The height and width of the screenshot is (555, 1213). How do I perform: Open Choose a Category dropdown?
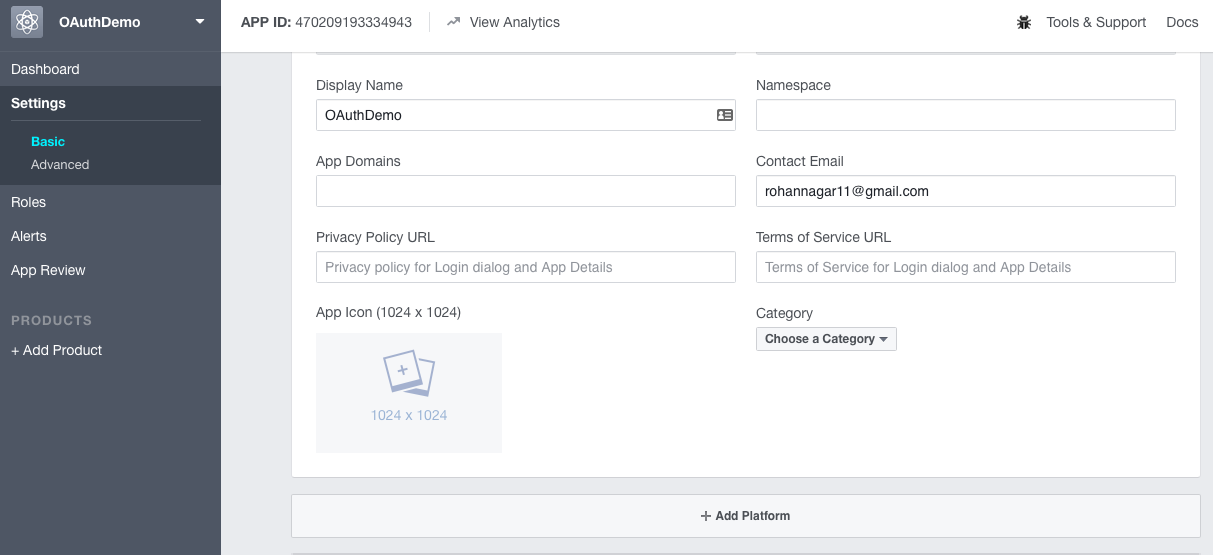tap(826, 339)
